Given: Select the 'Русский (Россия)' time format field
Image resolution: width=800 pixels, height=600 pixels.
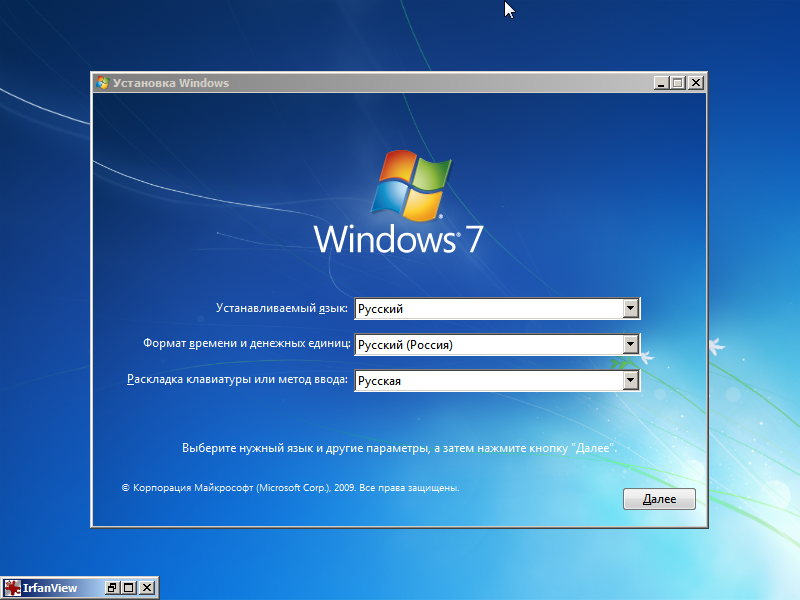Looking at the screenshot, I should (490, 344).
